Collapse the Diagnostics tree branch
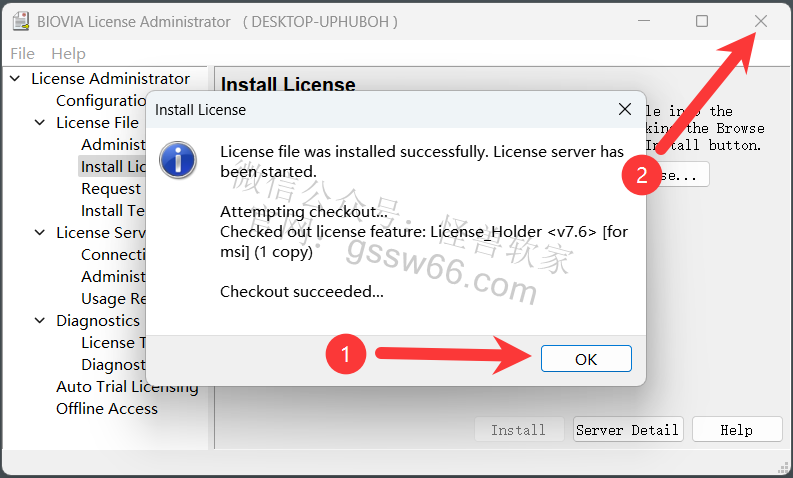793x478 pixels. [40, 321]
